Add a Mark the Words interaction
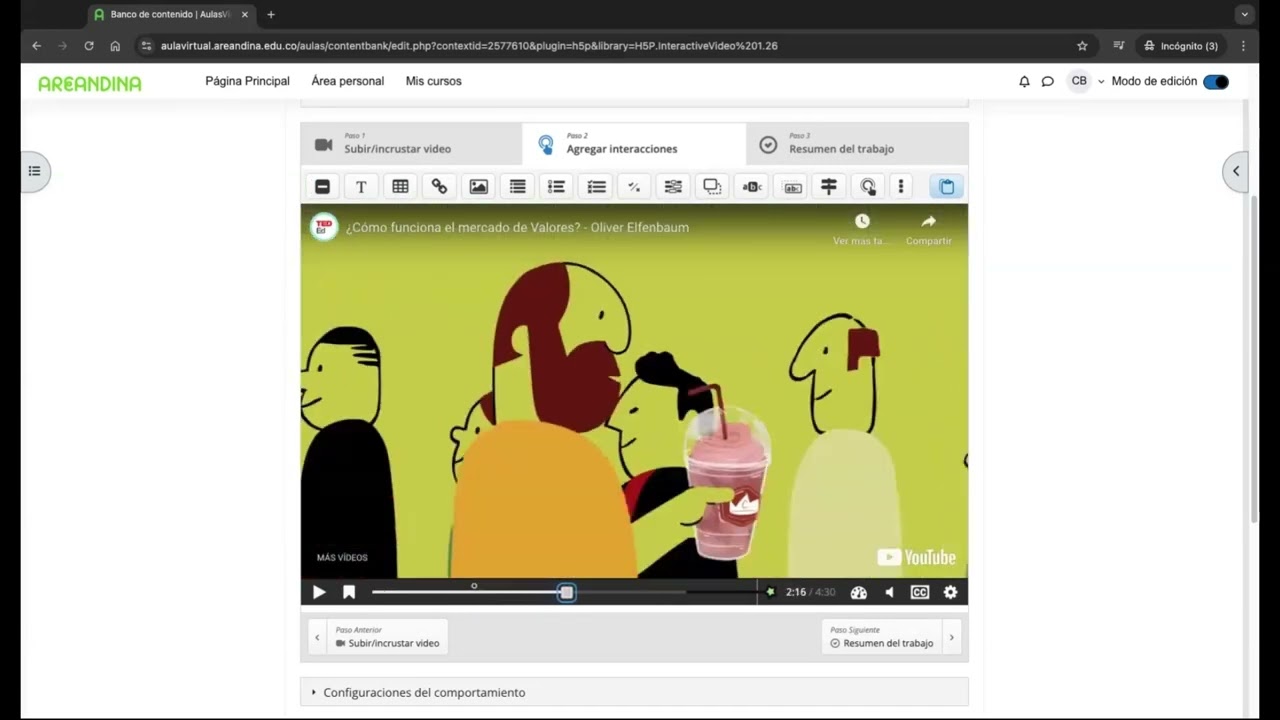This screenshot has width=1280, height=720. pyautogui.click(x=752, y=186)
